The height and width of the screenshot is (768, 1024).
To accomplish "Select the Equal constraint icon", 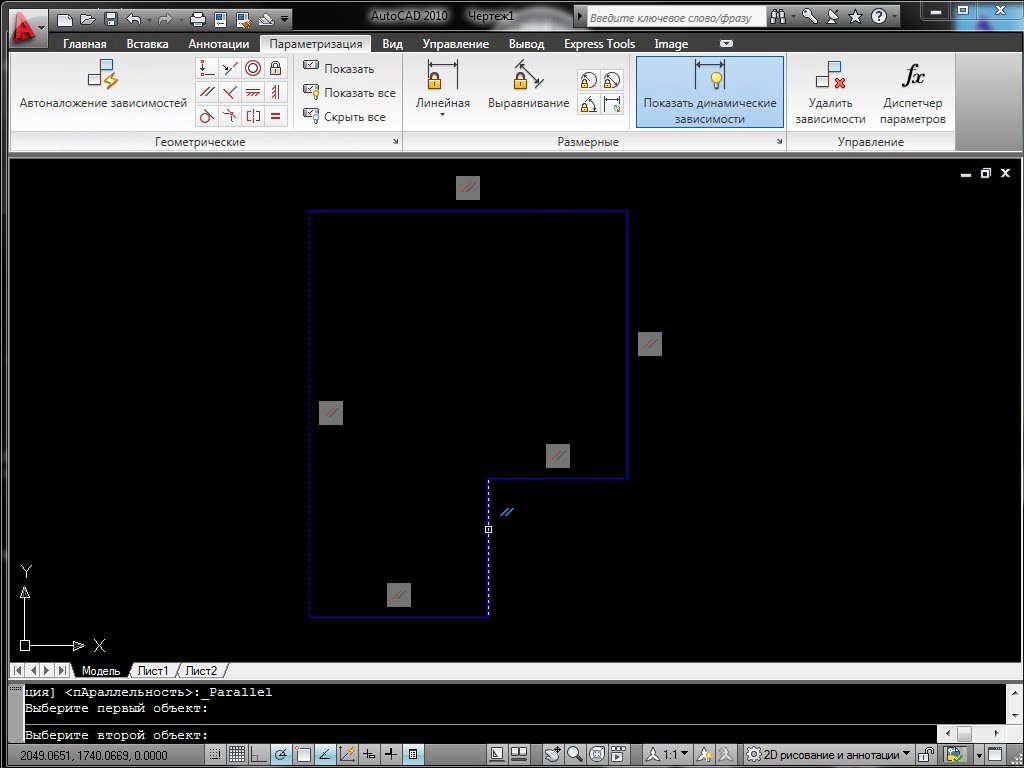I will (277, 116).
